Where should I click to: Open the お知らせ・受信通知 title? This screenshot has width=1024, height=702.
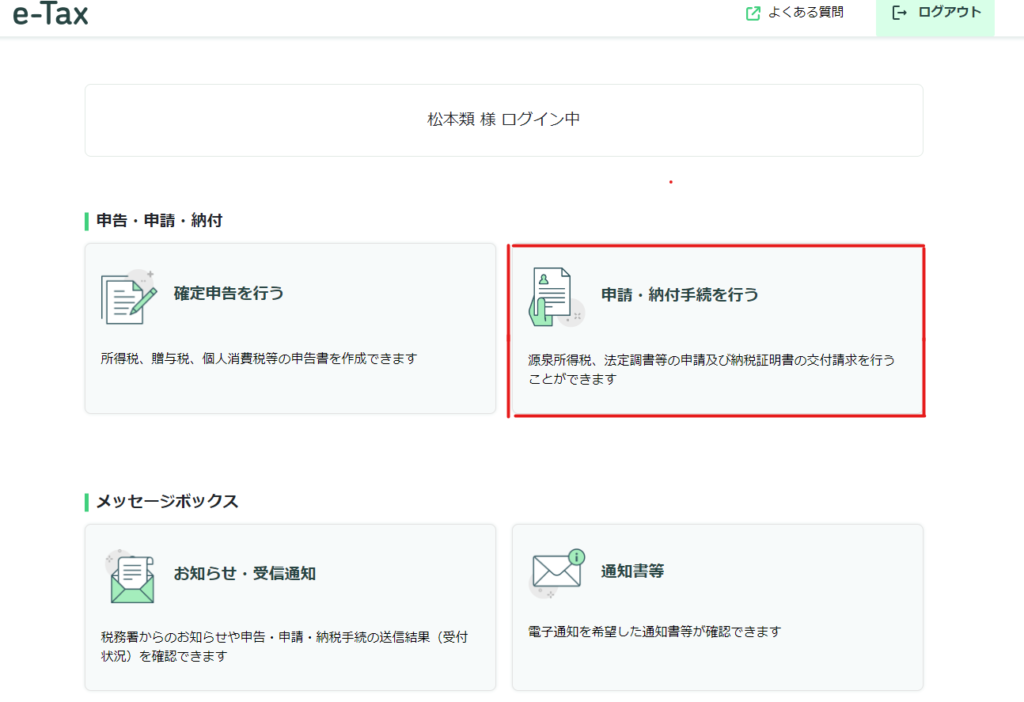pyautogui.click(x=244, y=574)
